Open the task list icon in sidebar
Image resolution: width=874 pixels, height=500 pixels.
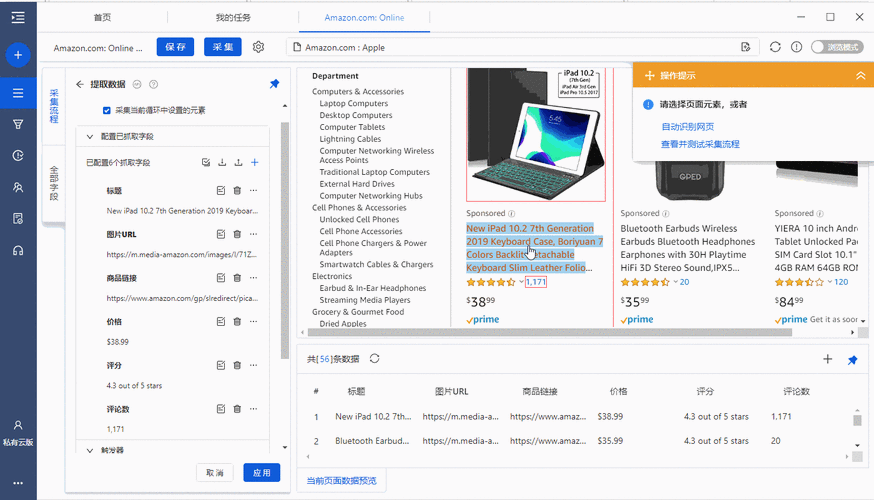click(18, 93)
